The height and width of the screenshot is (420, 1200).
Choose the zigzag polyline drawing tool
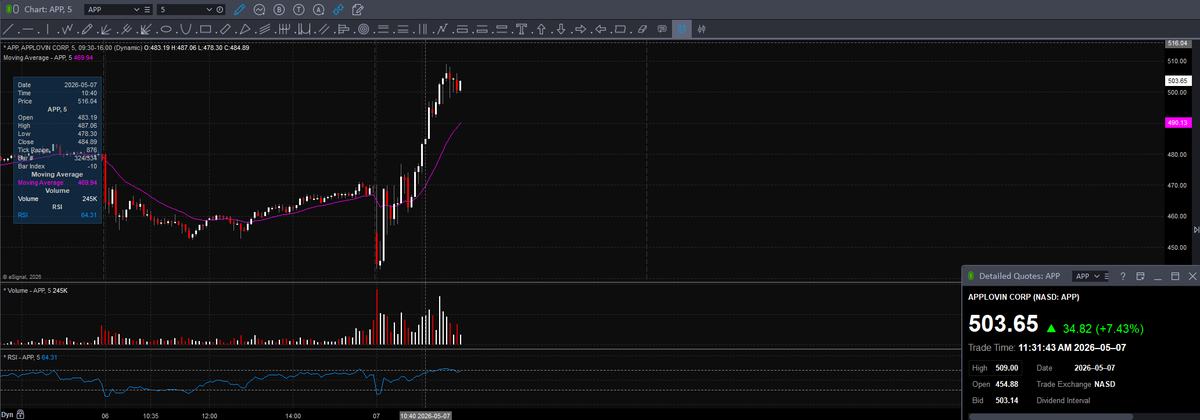(x=68, y=29)
